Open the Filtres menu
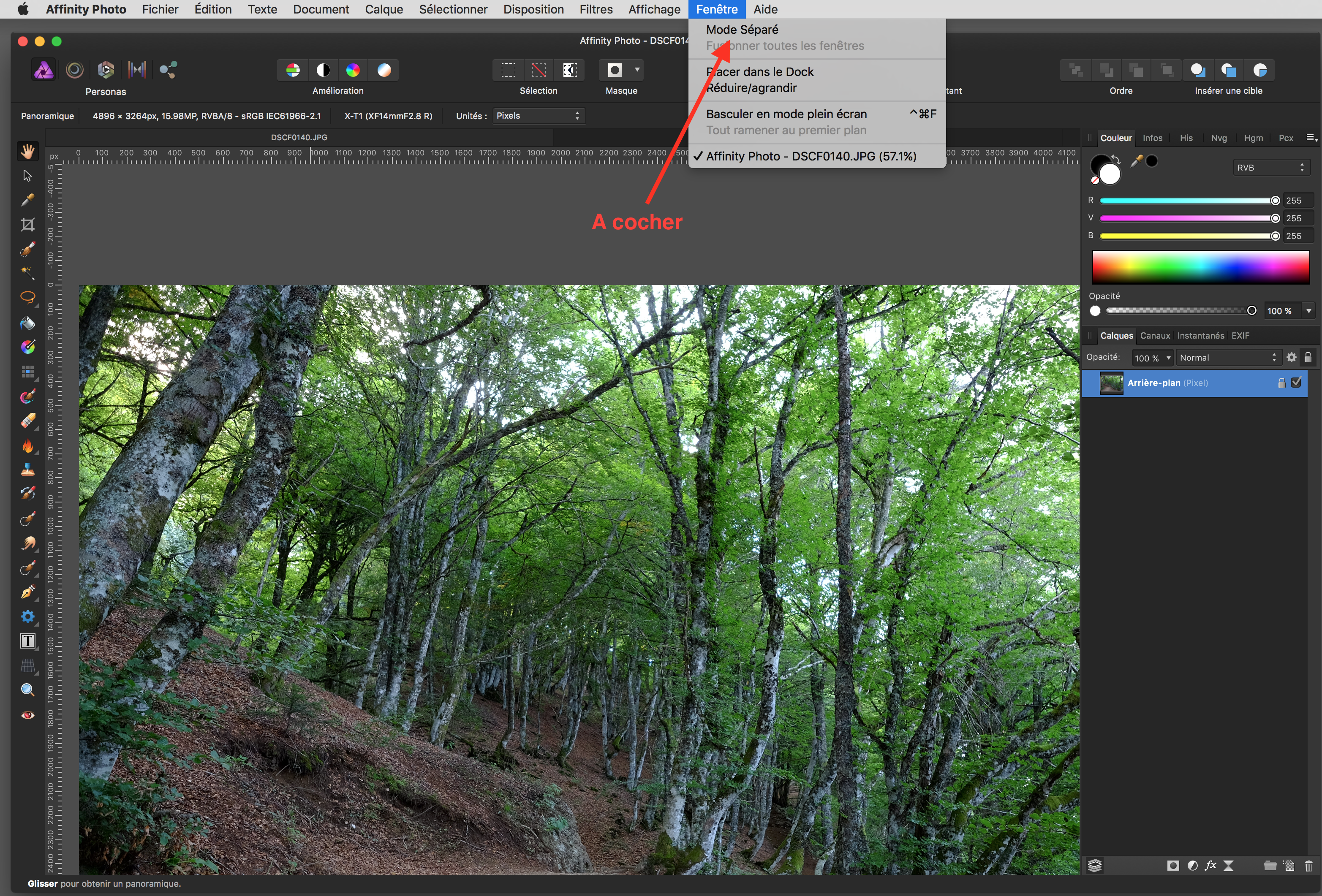1322x896 pixels. (x=596, y=9)
